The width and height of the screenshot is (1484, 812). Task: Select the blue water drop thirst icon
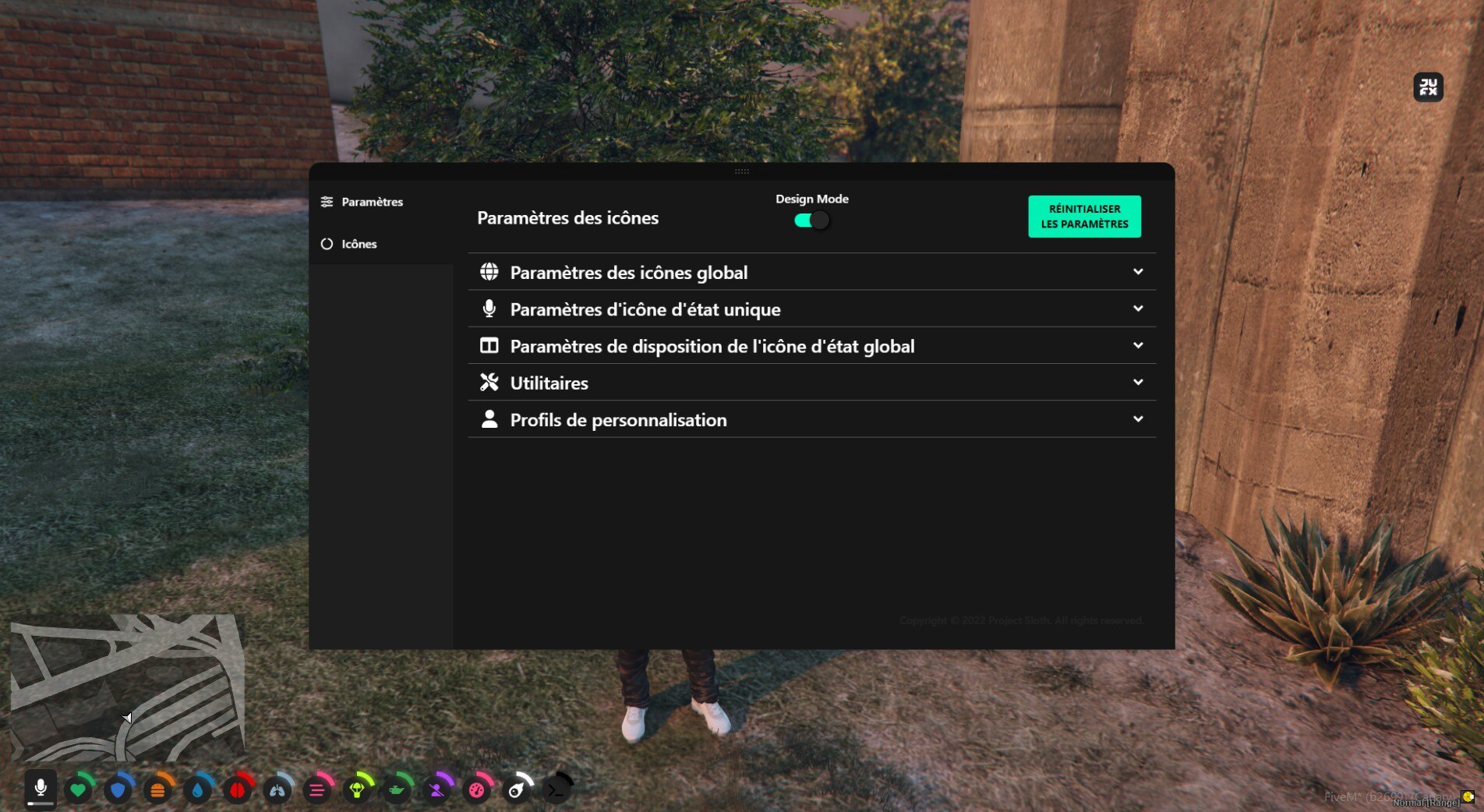pyautogui.click(x=197, y=790)
